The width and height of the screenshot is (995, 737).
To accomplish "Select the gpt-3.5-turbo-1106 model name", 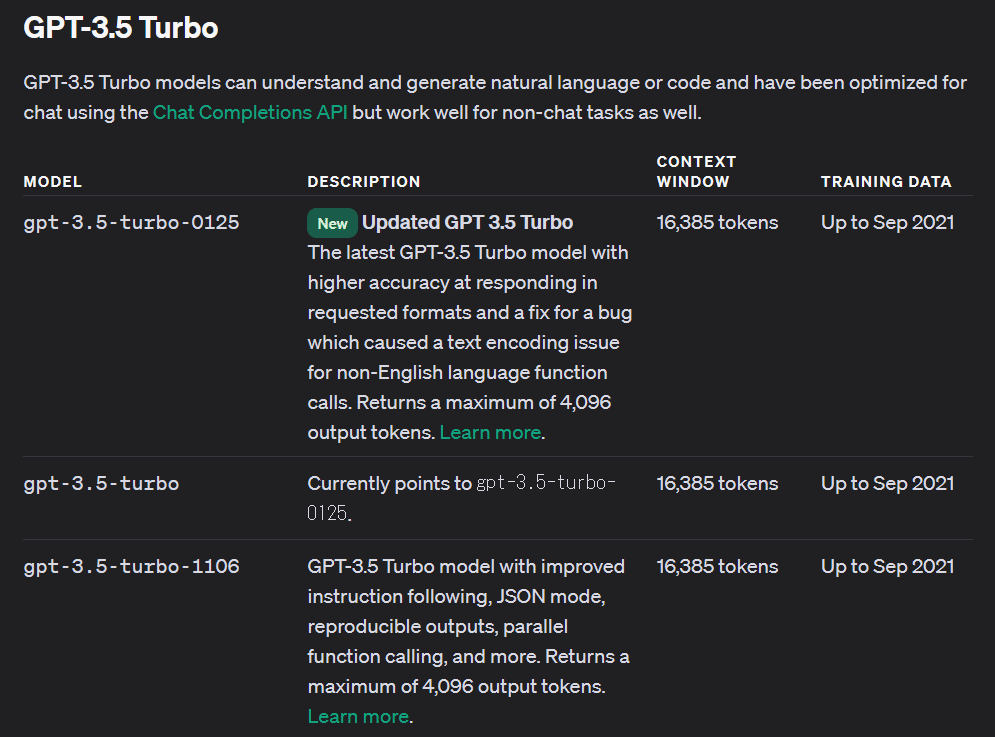I will pos(131,566).
